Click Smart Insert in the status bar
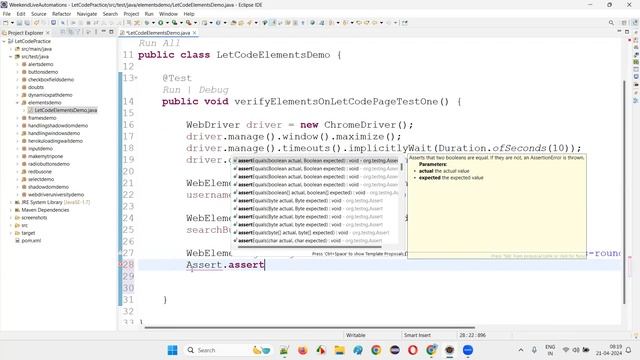The width and height of the screenshot is (640, 360). (x=417, y=335)
